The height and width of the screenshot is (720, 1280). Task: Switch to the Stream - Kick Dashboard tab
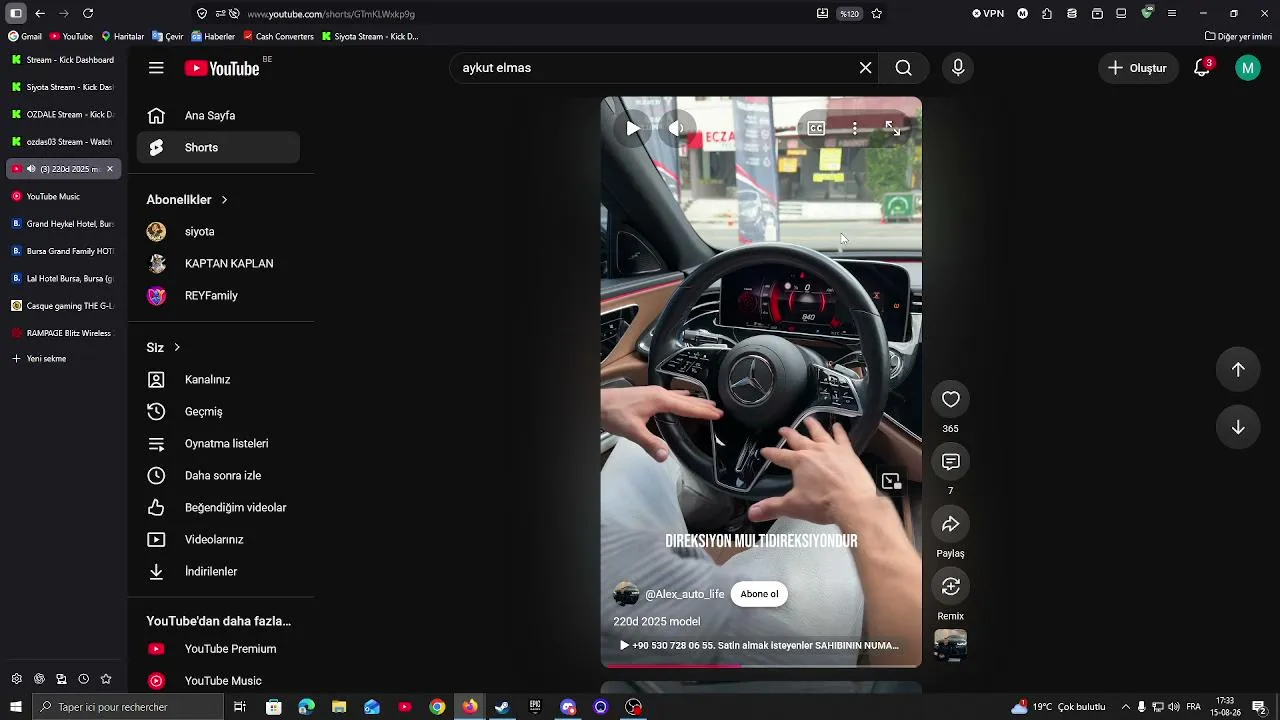pos(63,60)
